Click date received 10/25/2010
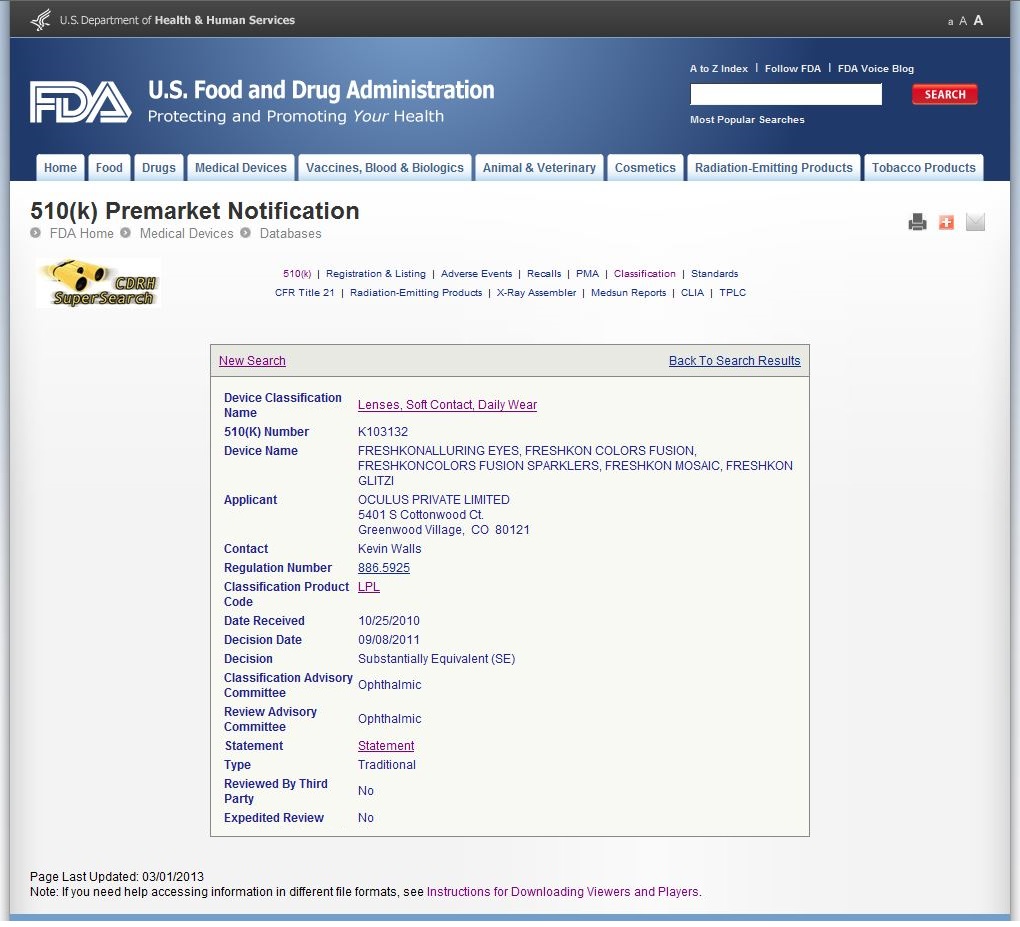This screenshot has width=1020, height=927. (389, 621)
